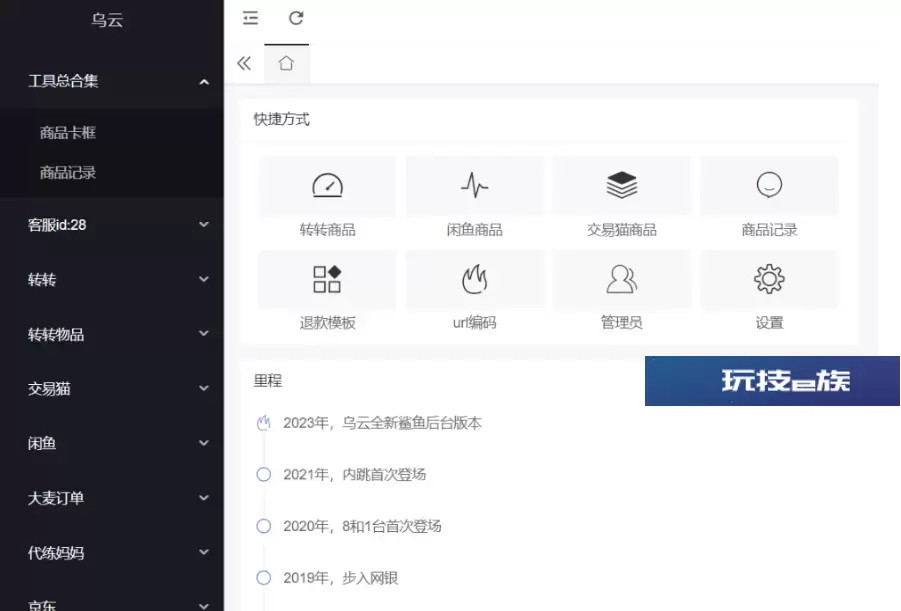Expand the 转转 sidebar menu
The width and height of the screenshot is (901, 611).
tap(111, 279)
